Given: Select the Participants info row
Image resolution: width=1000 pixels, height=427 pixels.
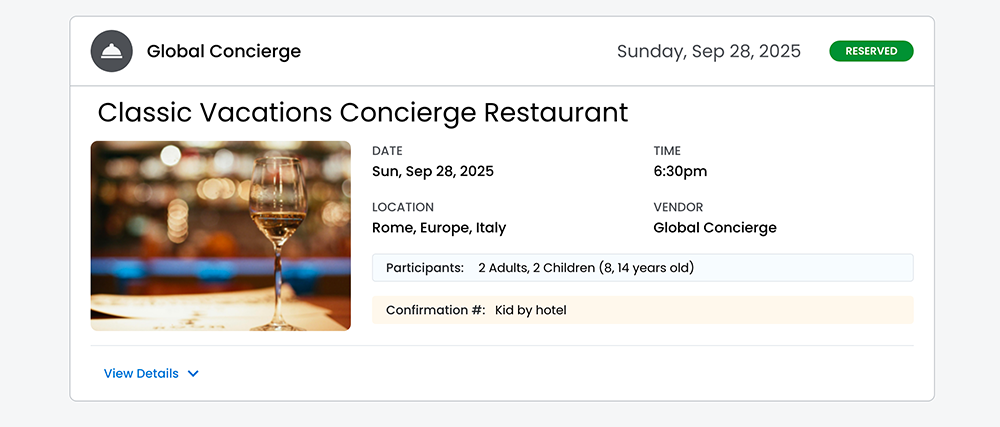Looking at the screenshot, I should tap(642, 268).
